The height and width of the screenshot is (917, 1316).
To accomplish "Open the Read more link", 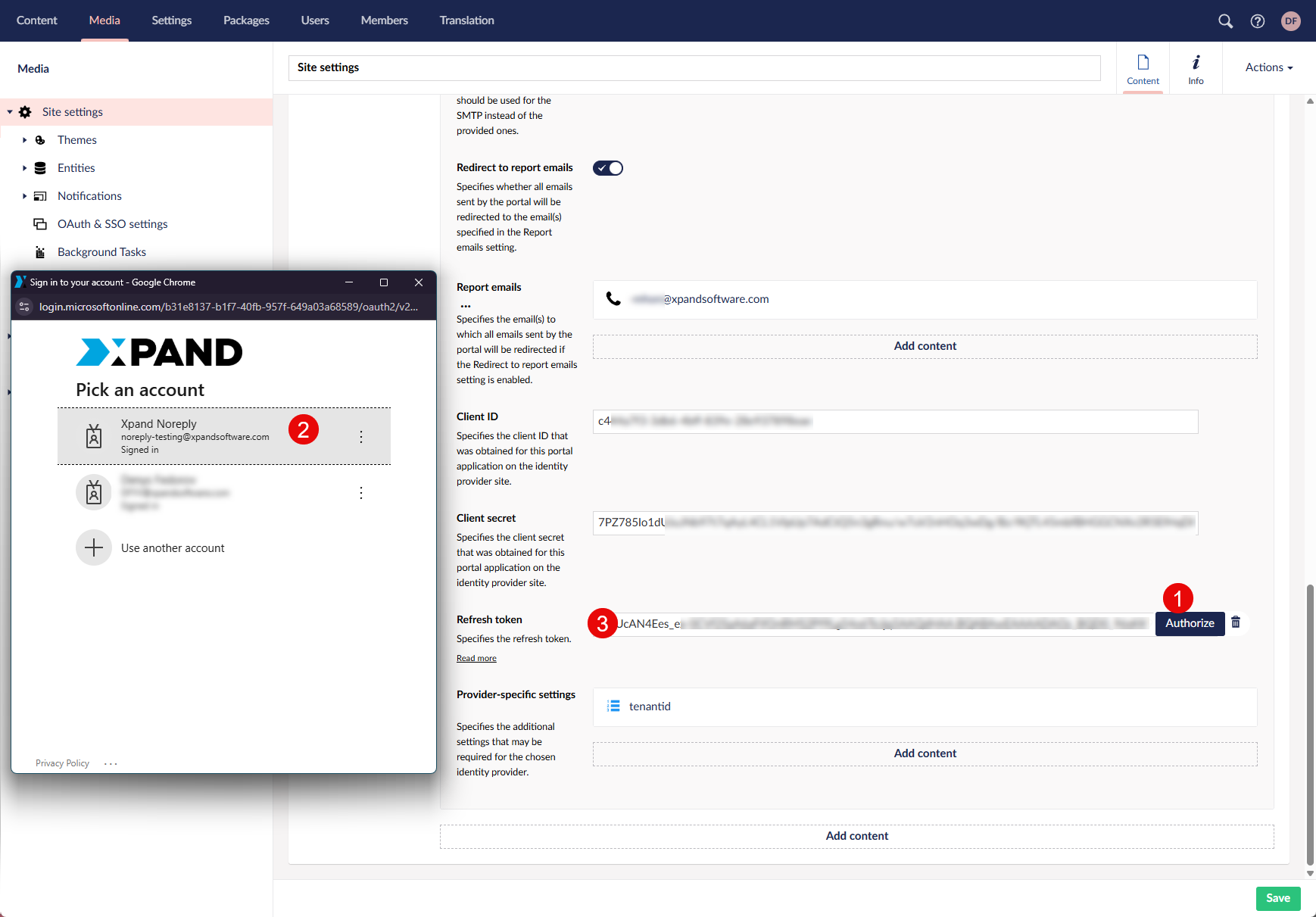I will [476, 659].
